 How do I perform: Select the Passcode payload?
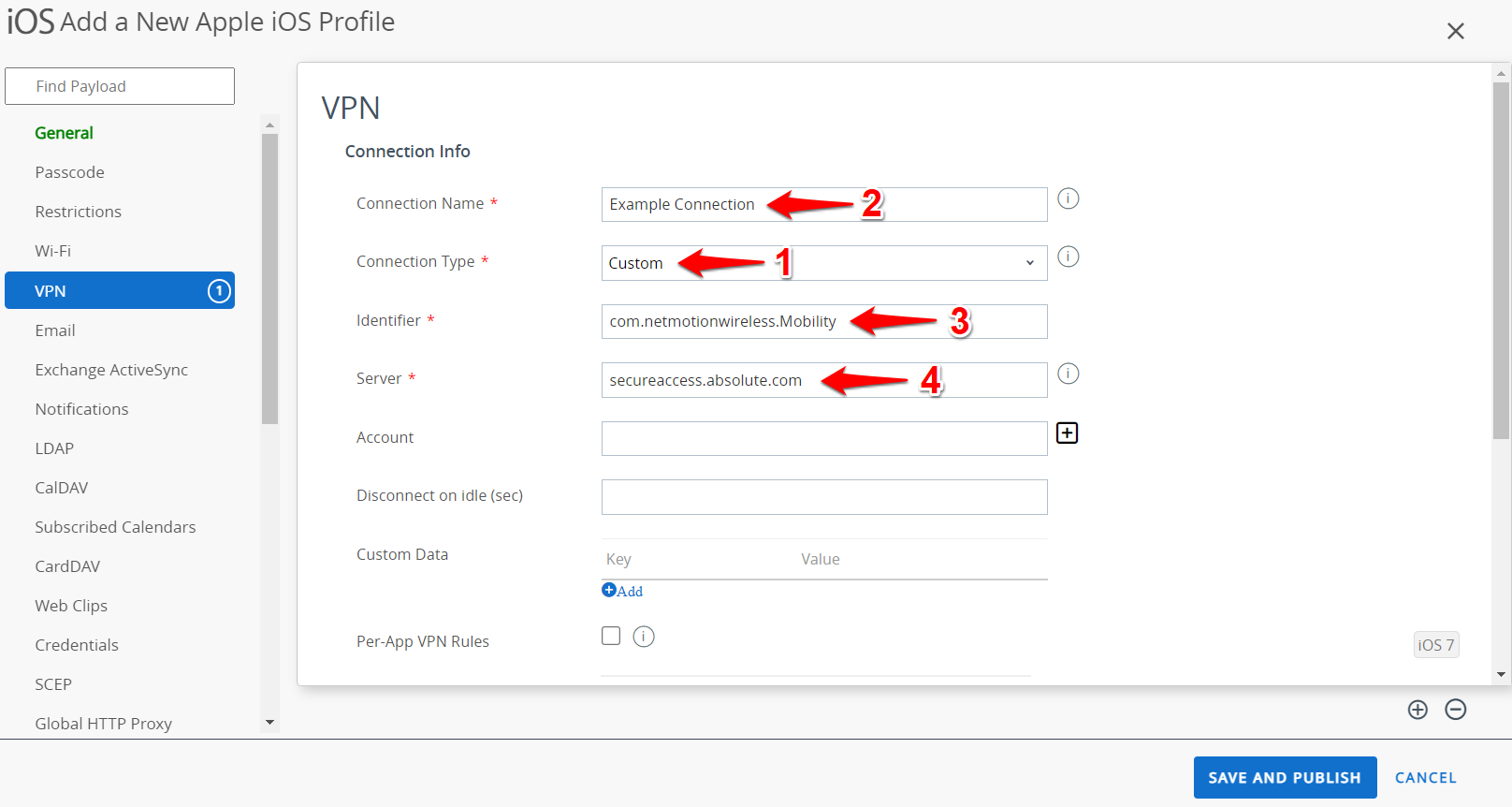click(69, 172)
